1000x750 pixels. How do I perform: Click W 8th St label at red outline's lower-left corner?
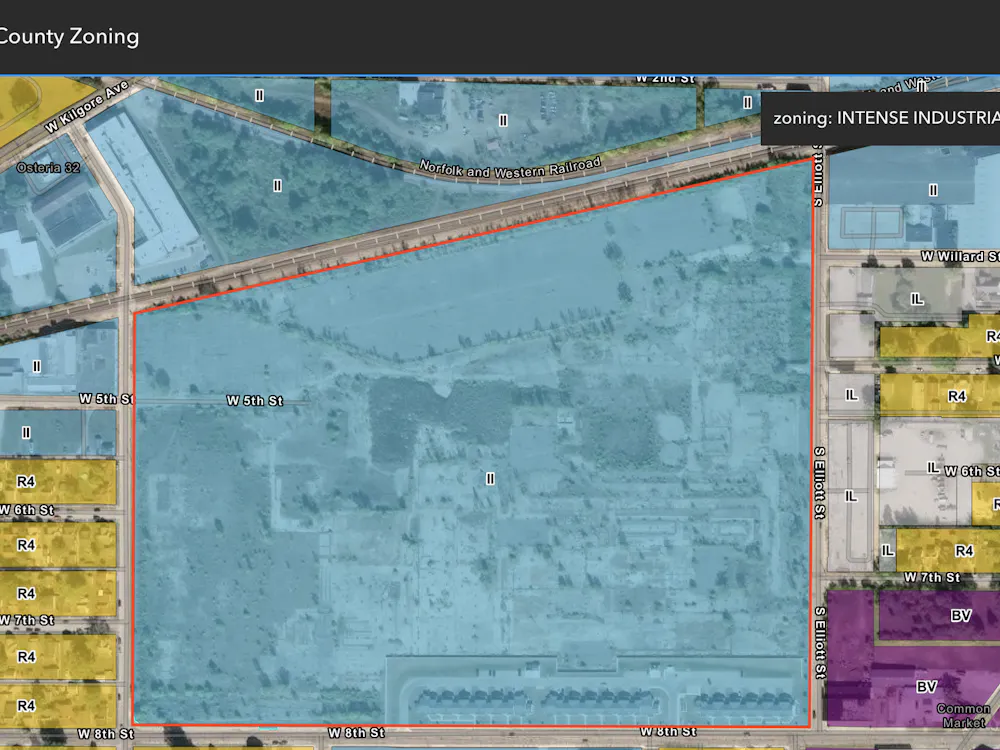106,734
